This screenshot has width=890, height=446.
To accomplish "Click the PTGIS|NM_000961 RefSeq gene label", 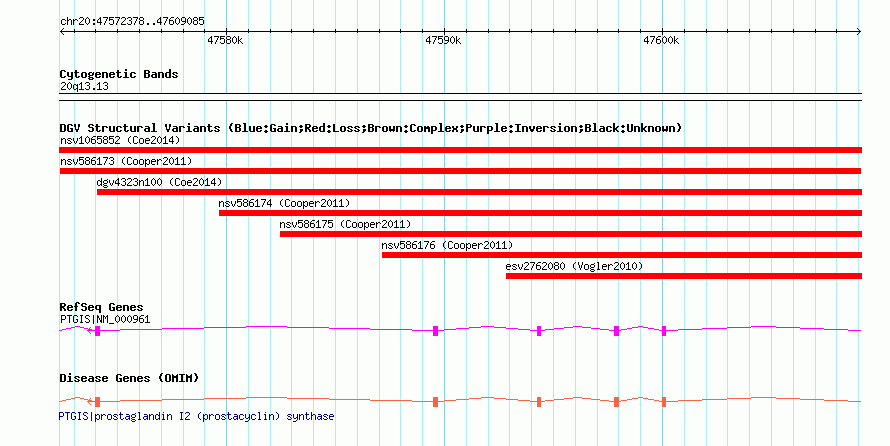I will pyautogui.click(x=105, y=319).
